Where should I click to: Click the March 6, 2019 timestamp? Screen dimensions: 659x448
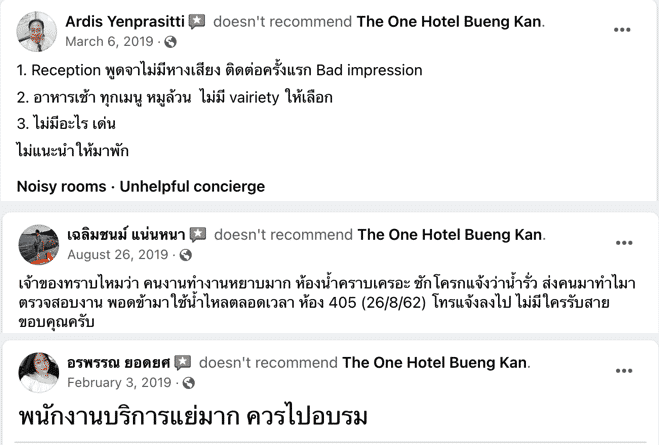[x=111, y=42]
